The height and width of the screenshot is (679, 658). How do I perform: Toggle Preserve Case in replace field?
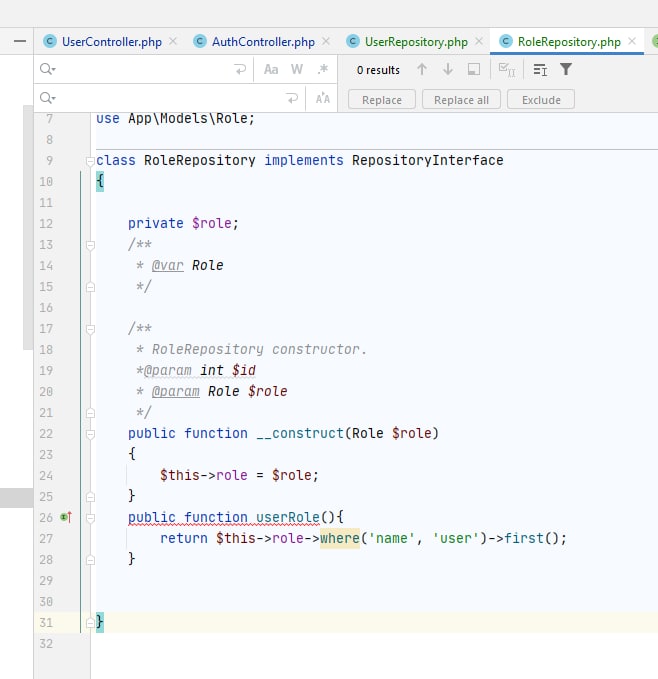coord(322,99)
